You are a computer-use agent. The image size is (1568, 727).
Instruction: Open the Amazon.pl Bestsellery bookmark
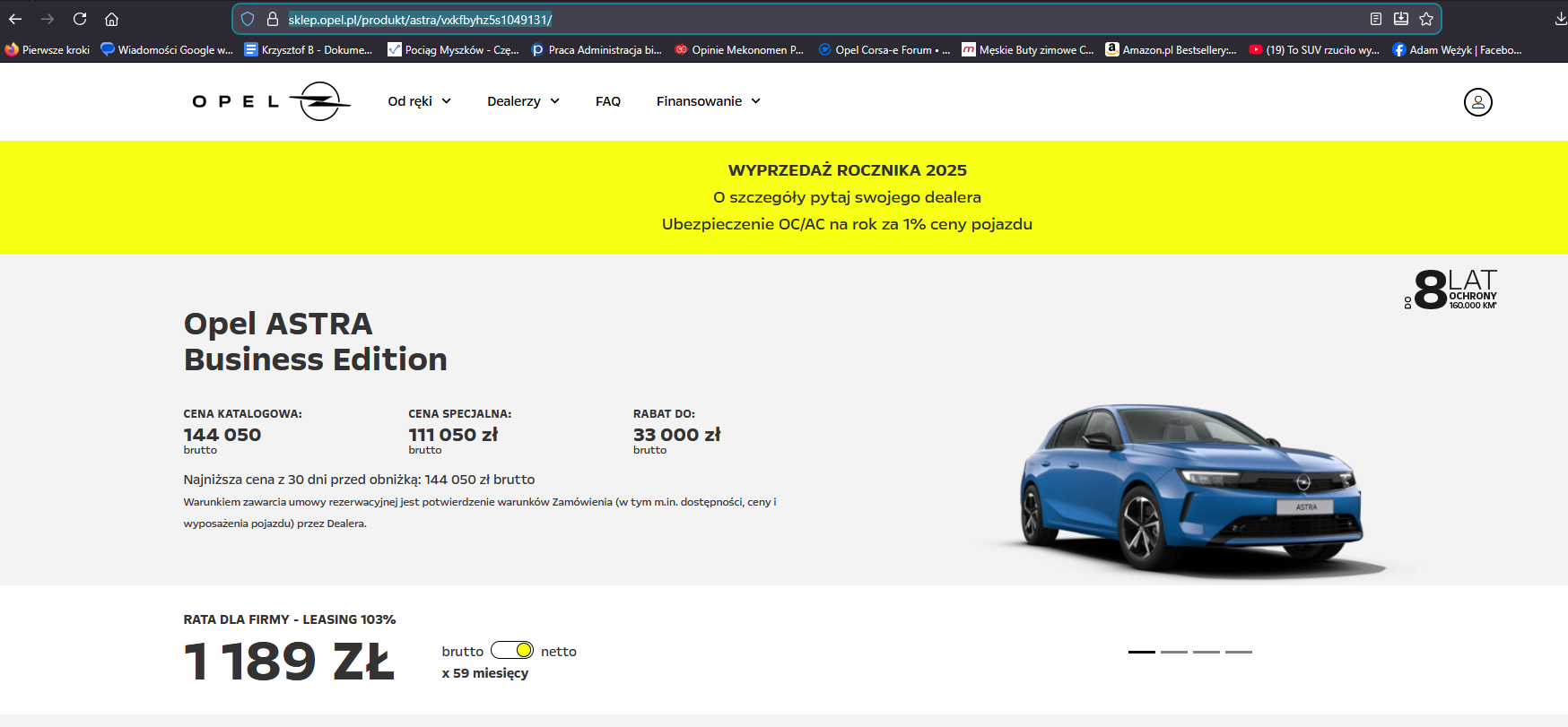1171,50
